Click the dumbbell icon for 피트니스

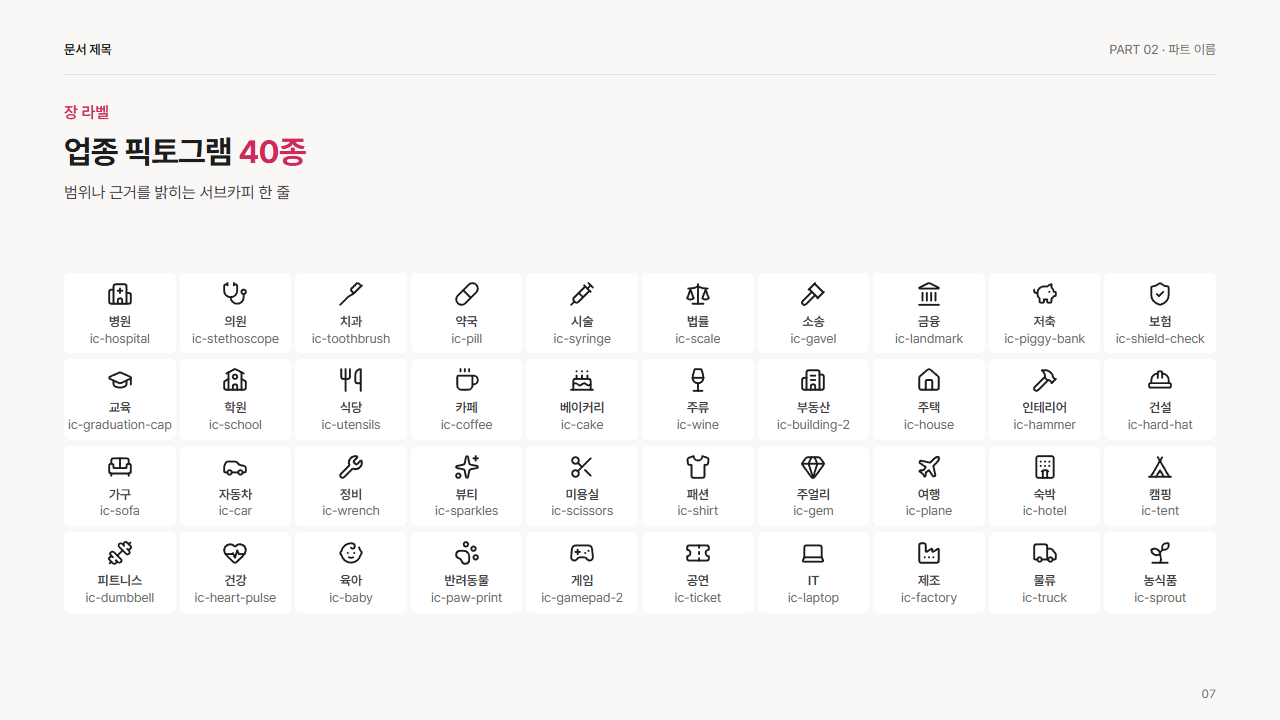tap(120, 553)
